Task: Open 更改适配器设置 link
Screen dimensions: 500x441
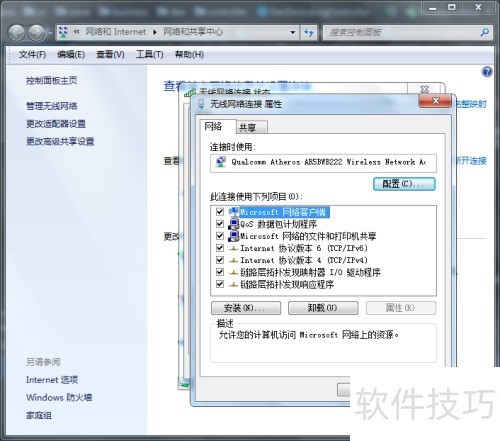Action: click(56, 124)
